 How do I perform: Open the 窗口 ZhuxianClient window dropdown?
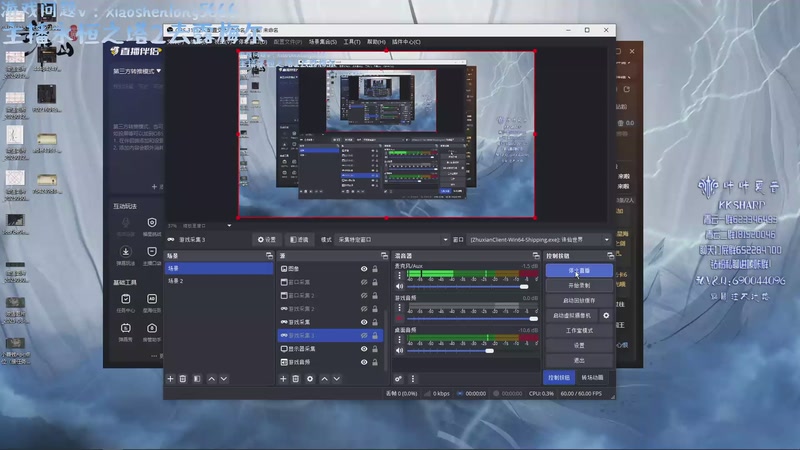(539, 239)
